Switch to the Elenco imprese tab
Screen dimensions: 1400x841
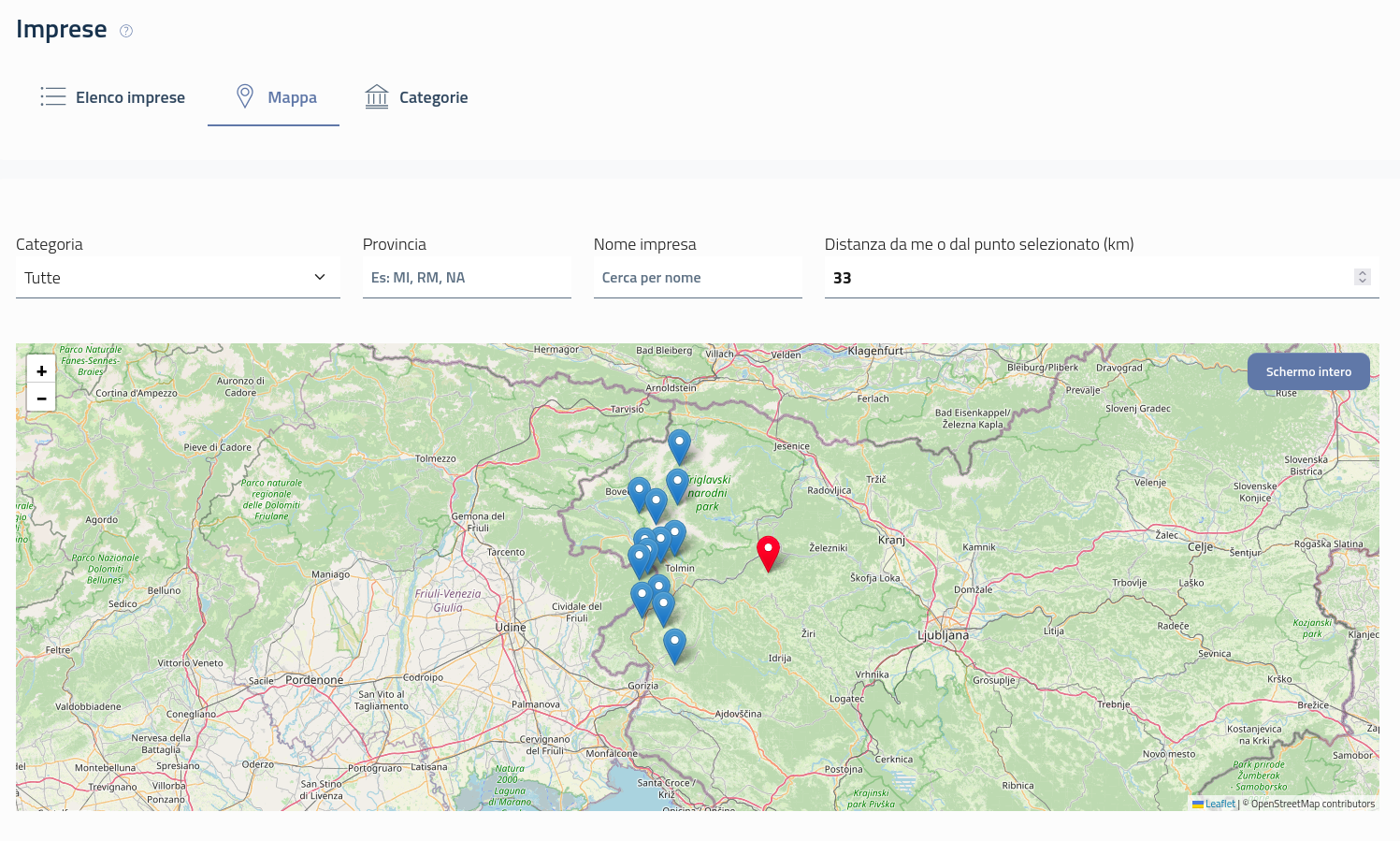point(112,97)
